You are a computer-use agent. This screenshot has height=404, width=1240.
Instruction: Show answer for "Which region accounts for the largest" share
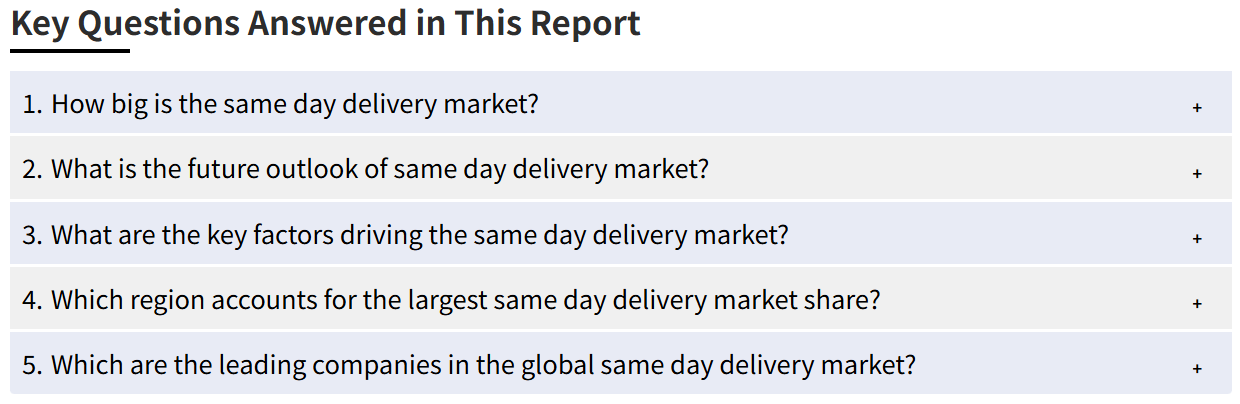point(620,299)
